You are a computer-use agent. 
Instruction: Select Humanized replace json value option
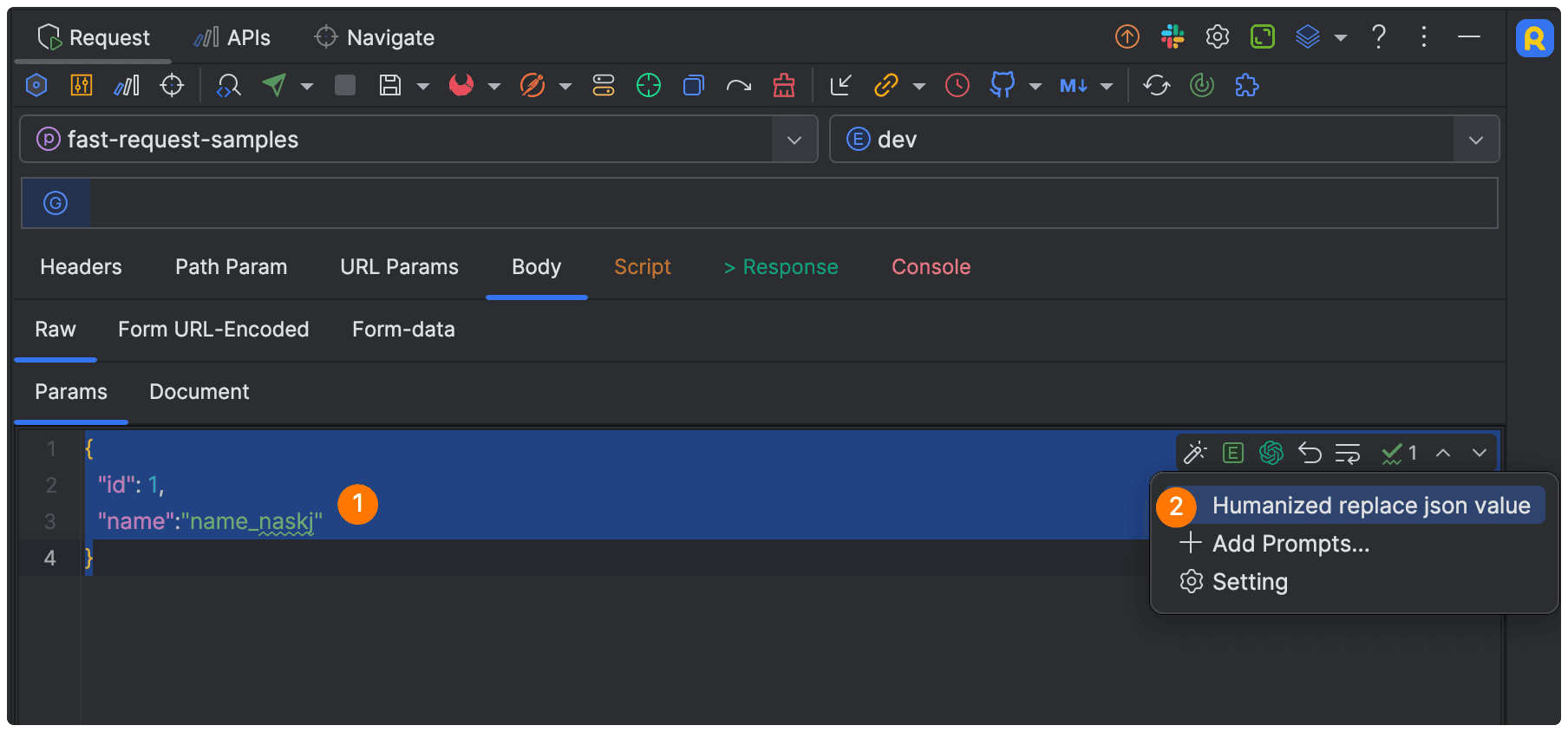[x=1370, y=506]
